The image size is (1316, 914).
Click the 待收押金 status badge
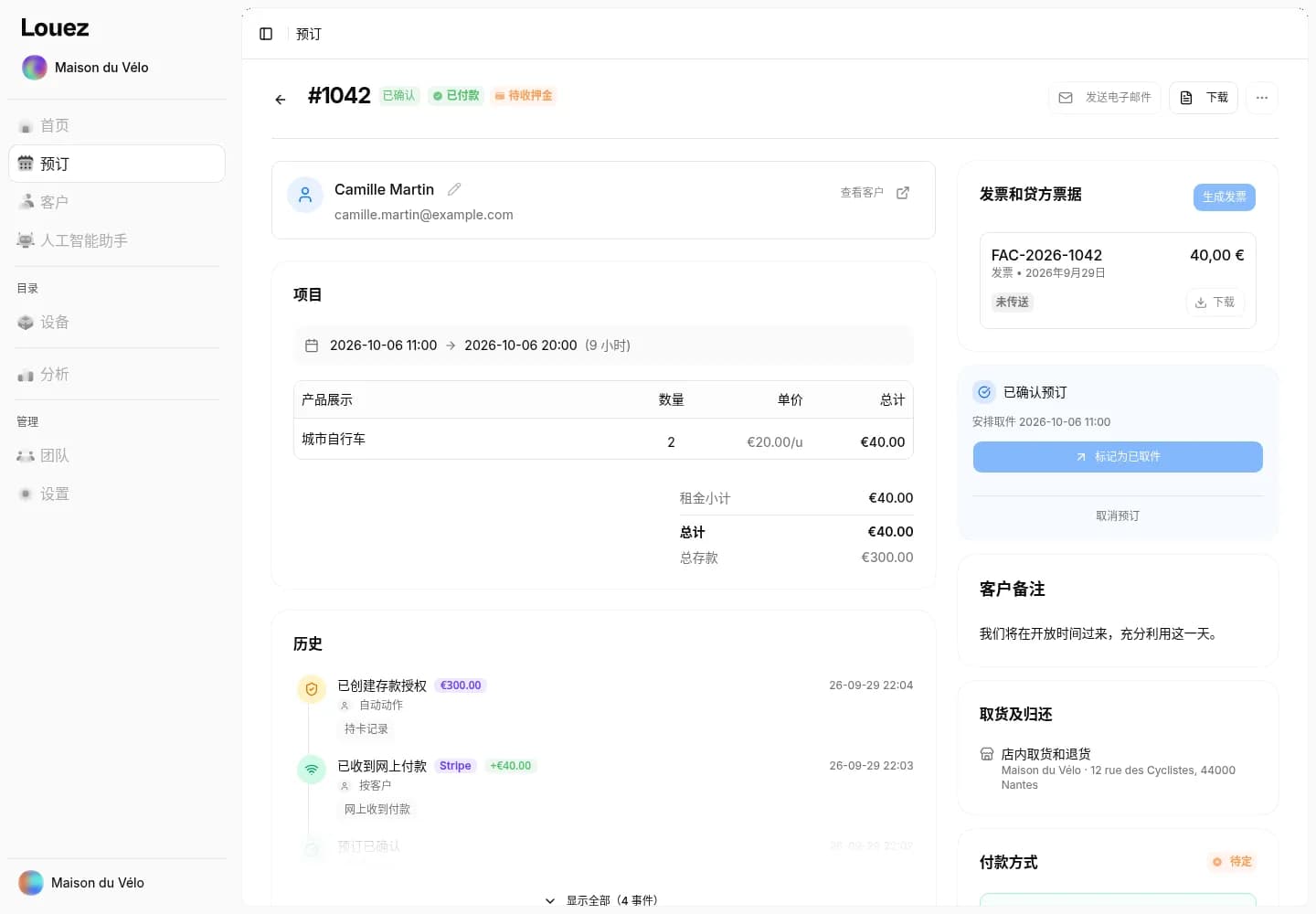pyautogui.click(x=524, y=96)
